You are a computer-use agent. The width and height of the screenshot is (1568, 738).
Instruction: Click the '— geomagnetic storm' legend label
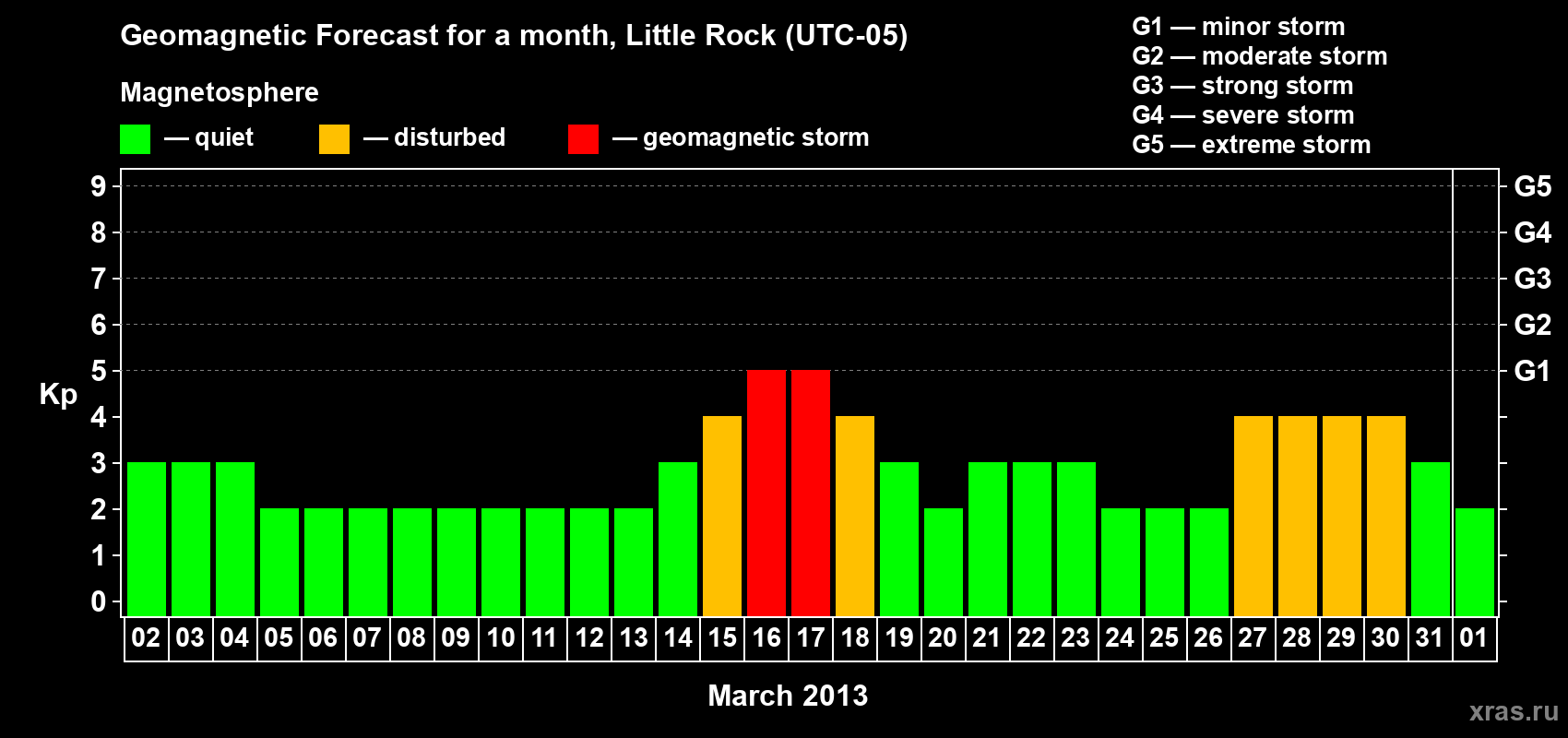coord(741,138)
